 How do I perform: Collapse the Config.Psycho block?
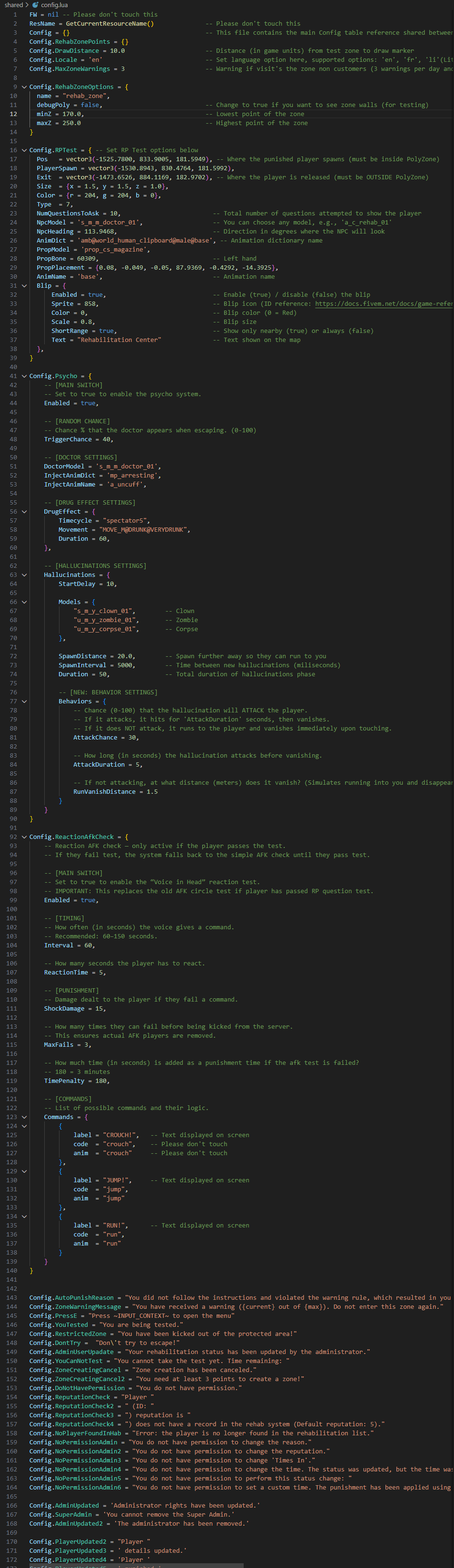24,376
